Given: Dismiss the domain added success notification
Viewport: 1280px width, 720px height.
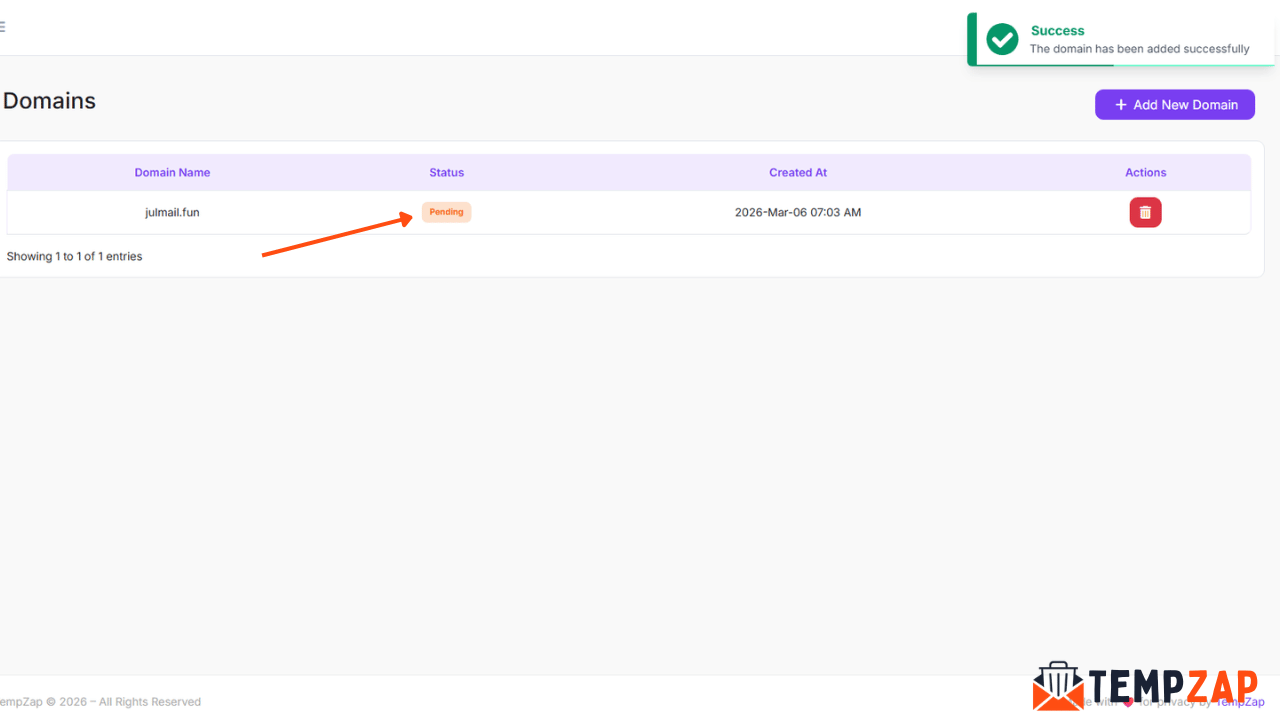Looking at the screenshot, I should (x=1120, y=39).
